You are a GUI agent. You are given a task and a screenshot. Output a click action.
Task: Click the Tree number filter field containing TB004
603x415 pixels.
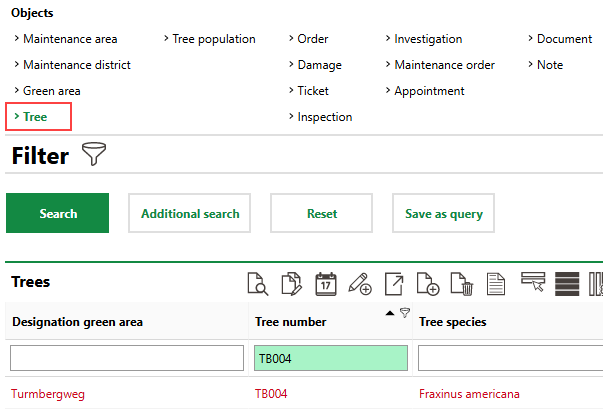tap(329, 358)
